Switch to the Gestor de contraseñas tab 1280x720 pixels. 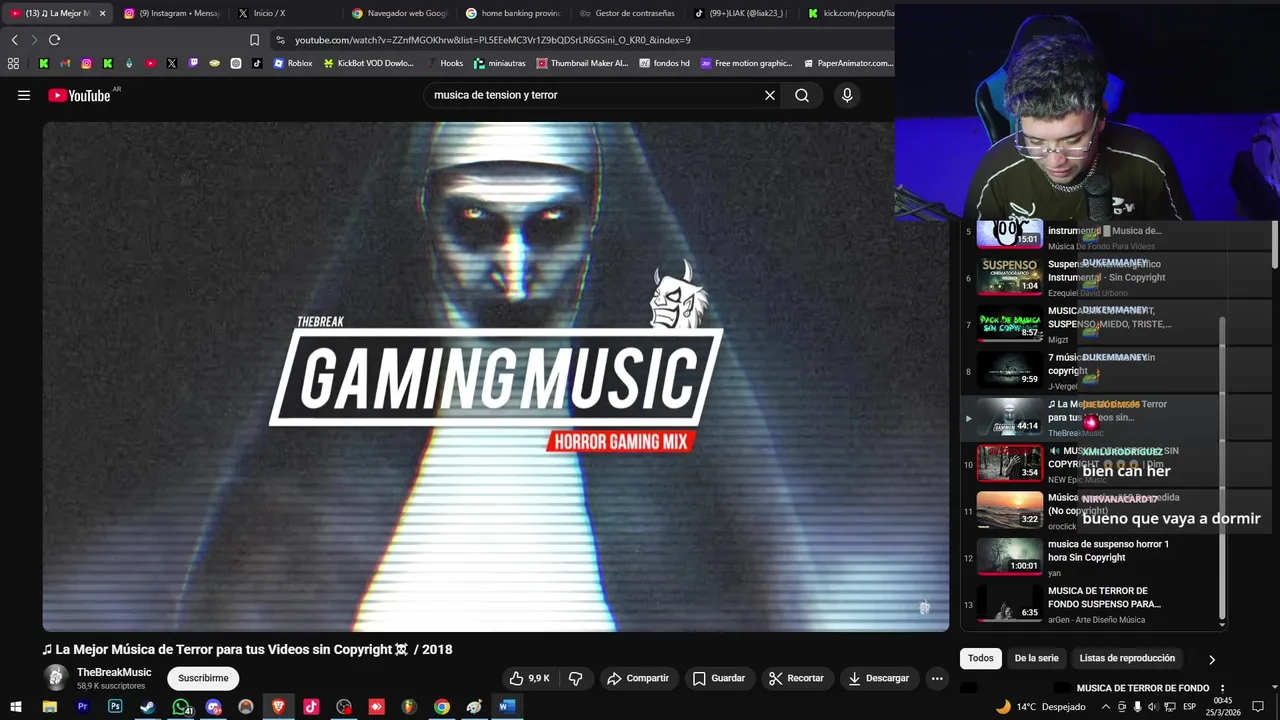[x=628, y=13]
